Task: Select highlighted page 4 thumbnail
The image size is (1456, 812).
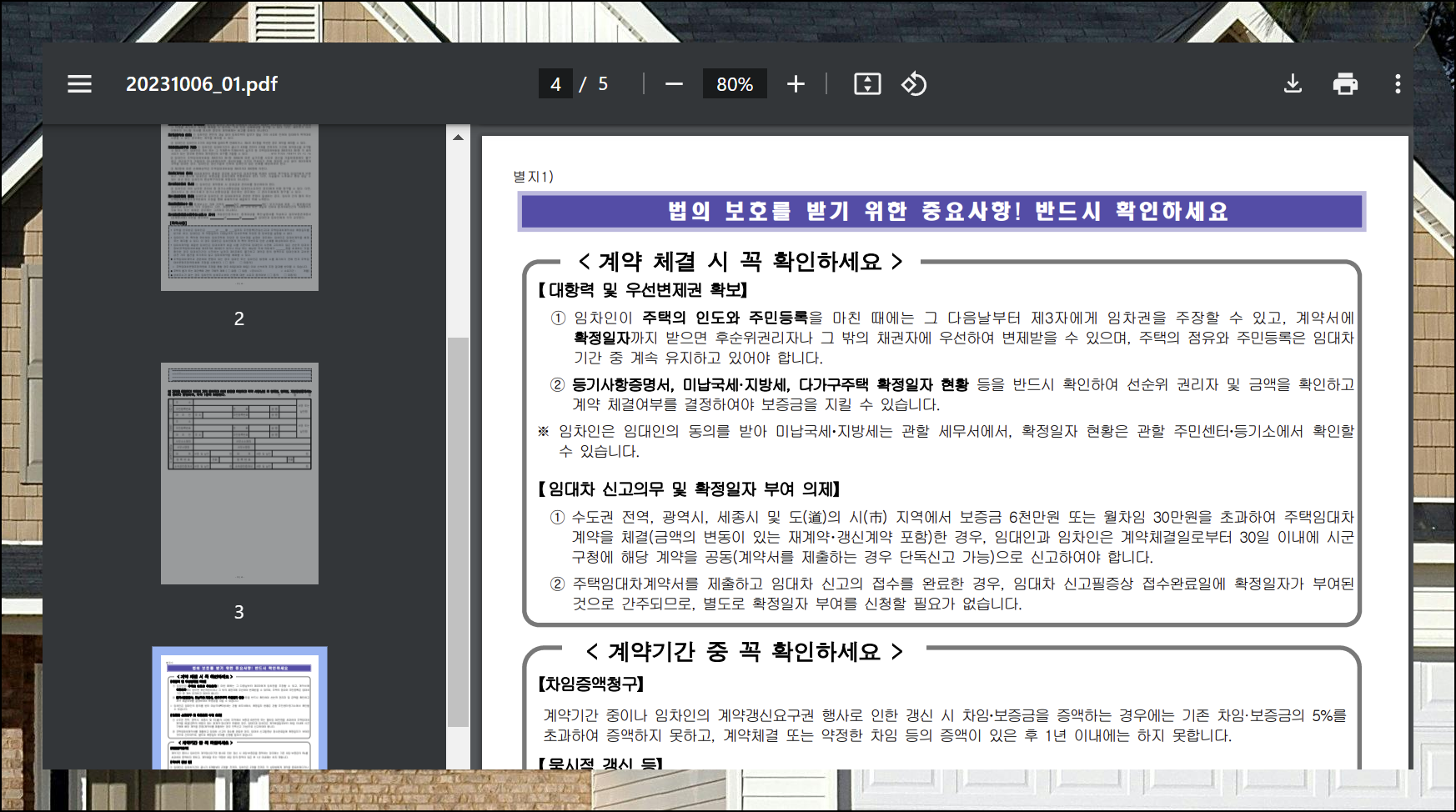Action: click(239, 709)
